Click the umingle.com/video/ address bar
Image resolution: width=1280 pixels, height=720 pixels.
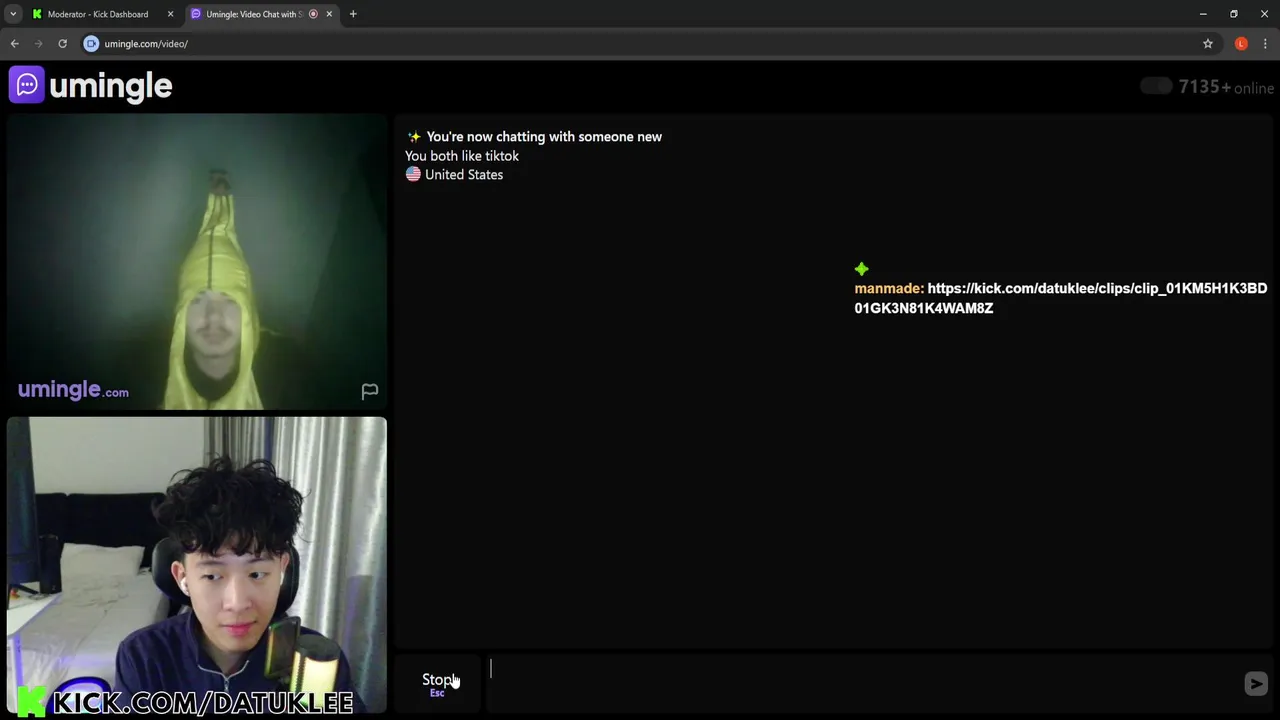coord(640,44)
